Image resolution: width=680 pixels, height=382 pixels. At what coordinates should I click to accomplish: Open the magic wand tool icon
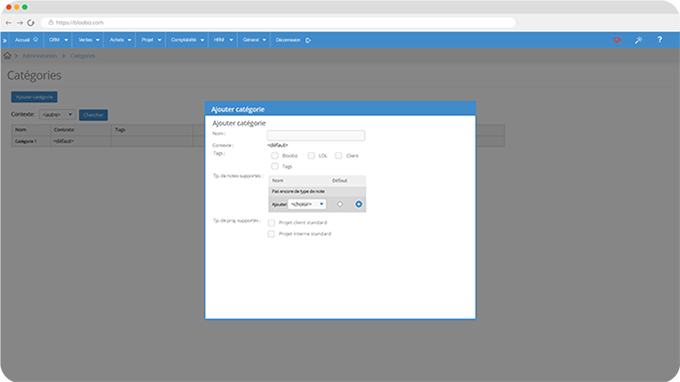click(638, 40)
